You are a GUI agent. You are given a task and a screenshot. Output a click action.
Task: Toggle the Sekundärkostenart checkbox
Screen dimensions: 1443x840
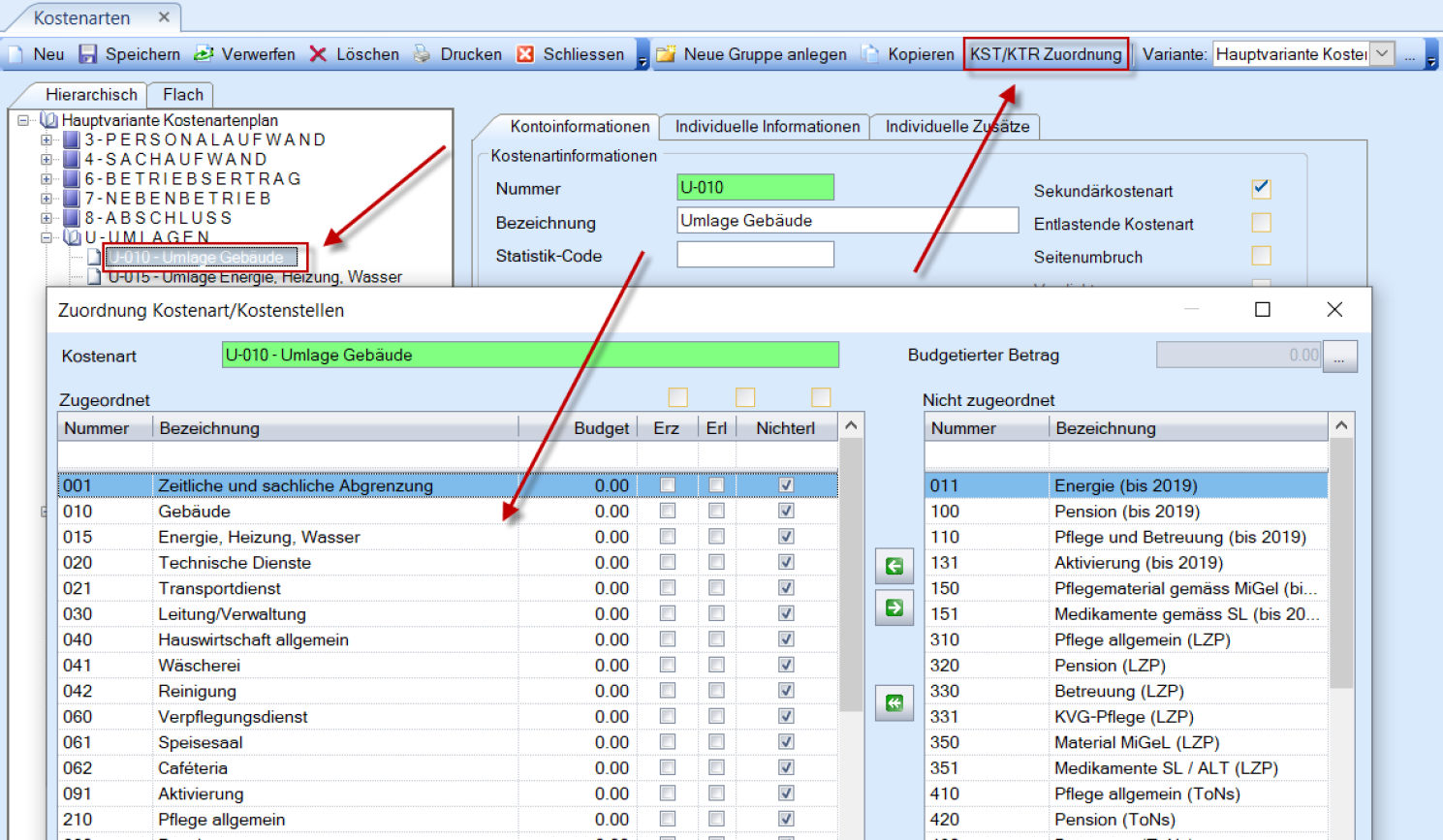coord(1261,189)
